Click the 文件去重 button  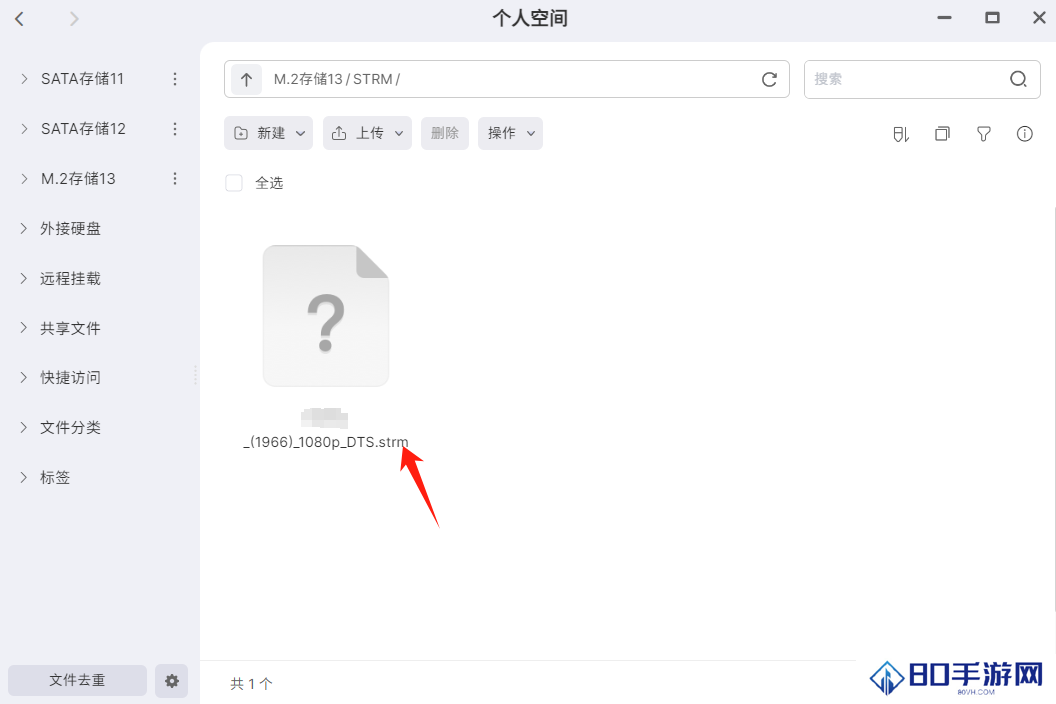coord(77,680)
